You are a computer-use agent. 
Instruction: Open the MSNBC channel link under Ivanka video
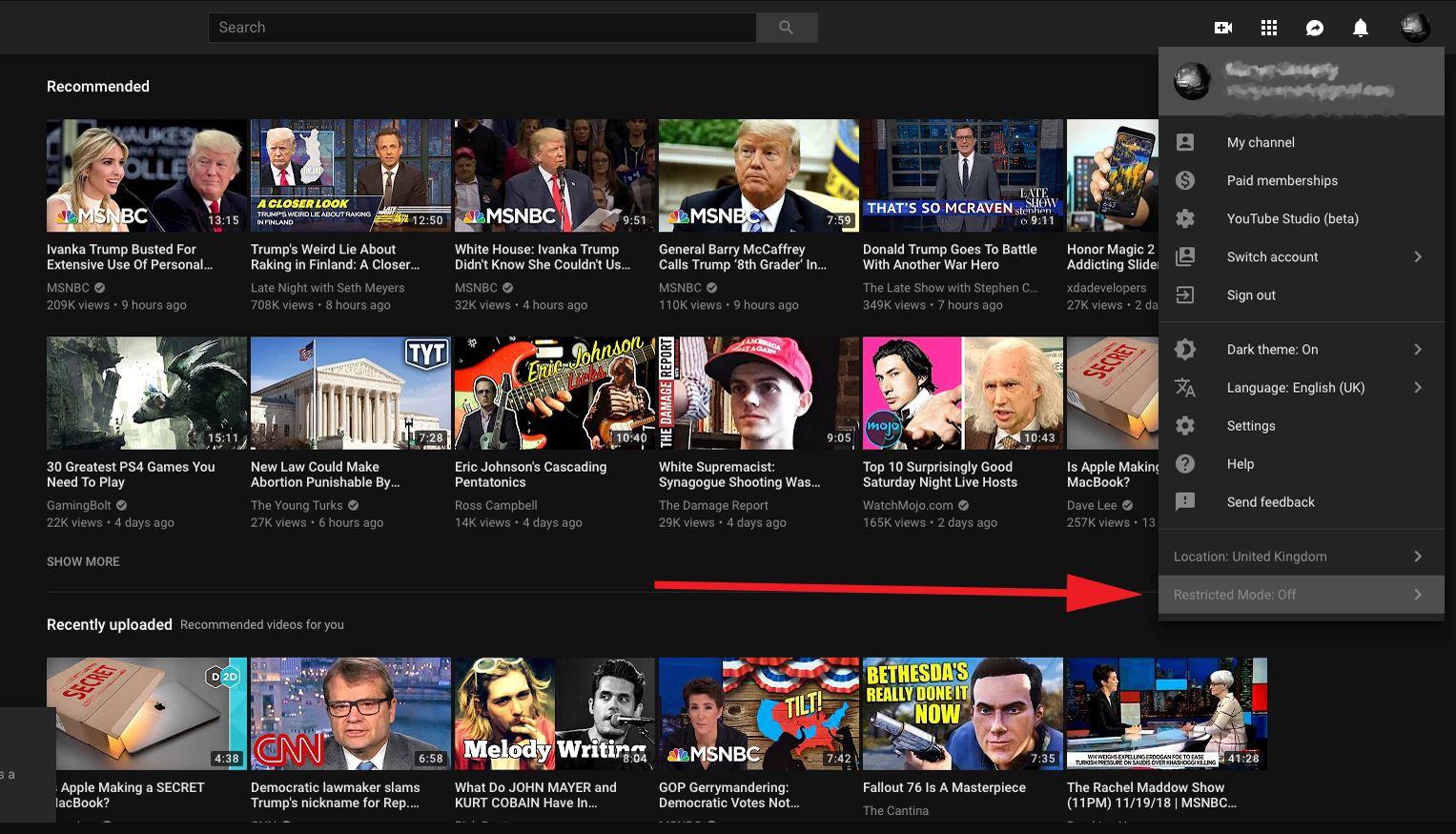(x=68, y=288)
